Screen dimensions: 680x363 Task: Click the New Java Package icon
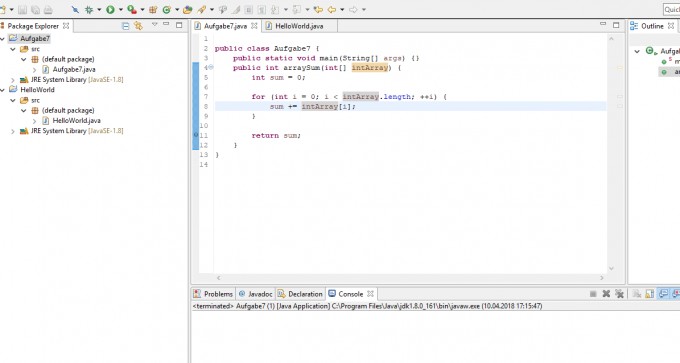click(153, 10)
